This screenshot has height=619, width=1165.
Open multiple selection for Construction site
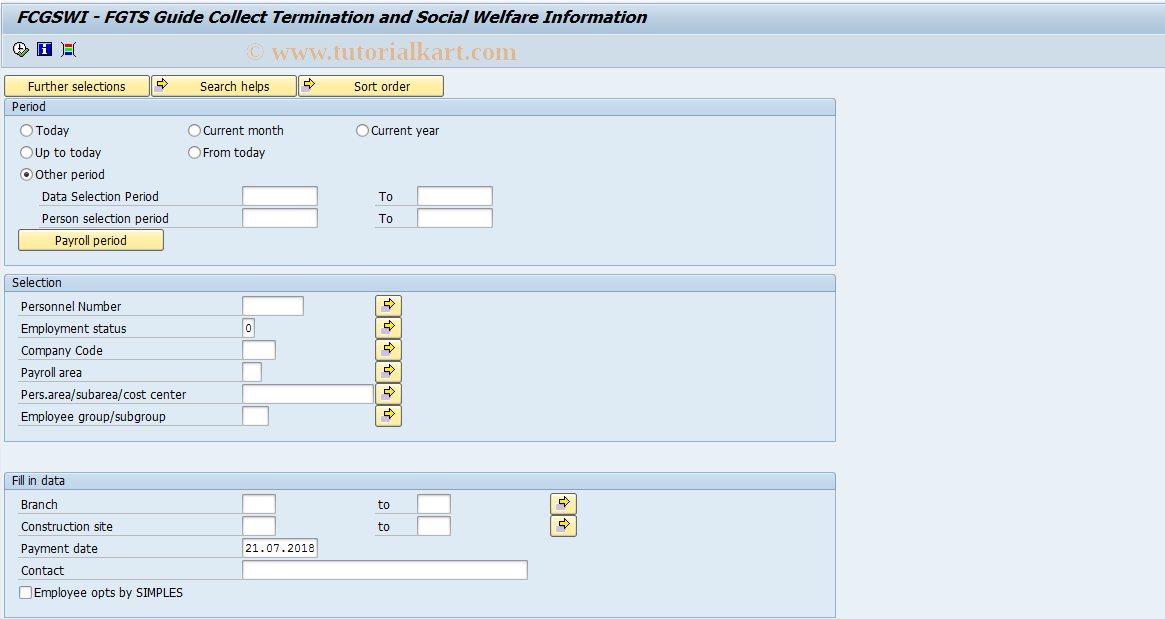coord(563,526)
